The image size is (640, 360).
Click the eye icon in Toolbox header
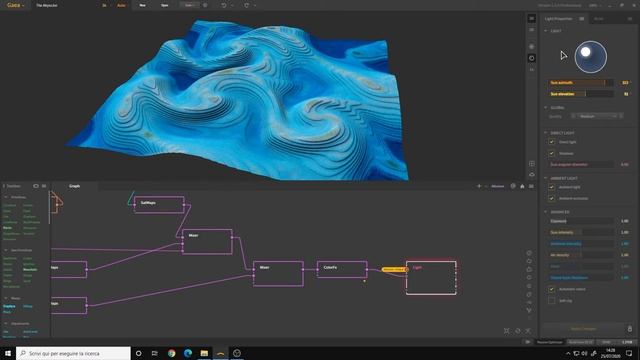click(36, 186)
